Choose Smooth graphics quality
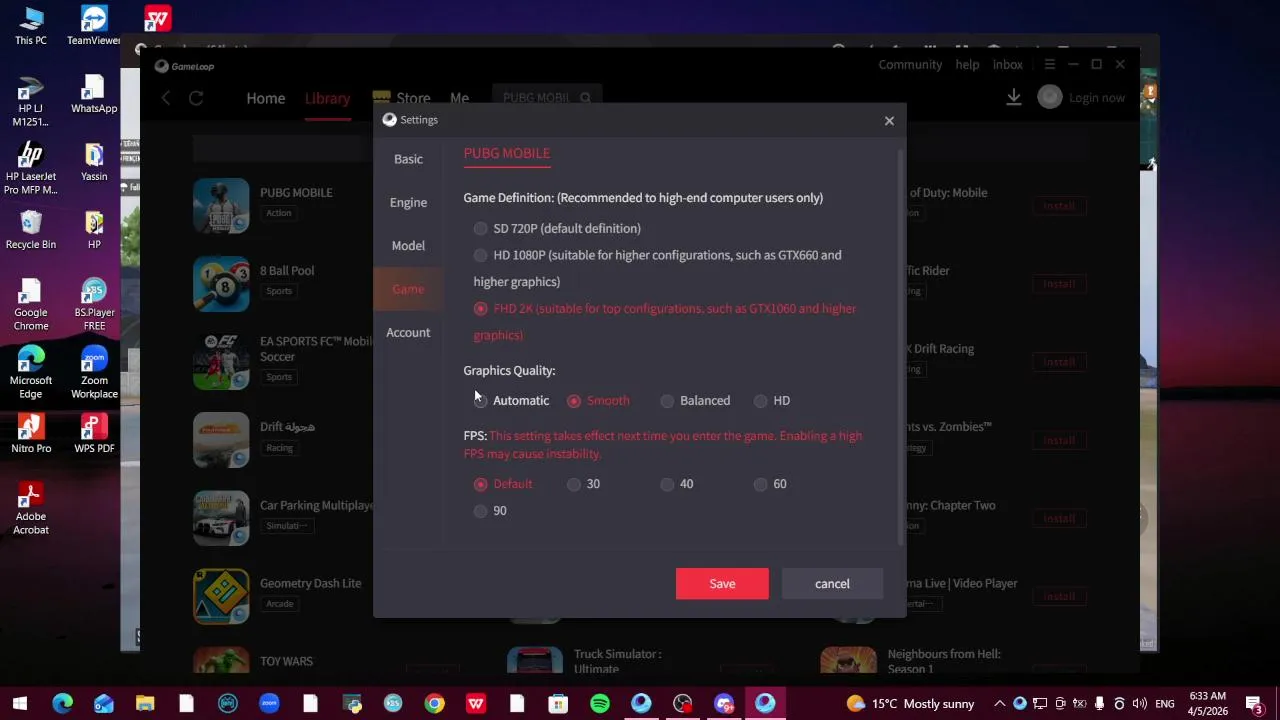1280x720 pixels. pos(574,401)
